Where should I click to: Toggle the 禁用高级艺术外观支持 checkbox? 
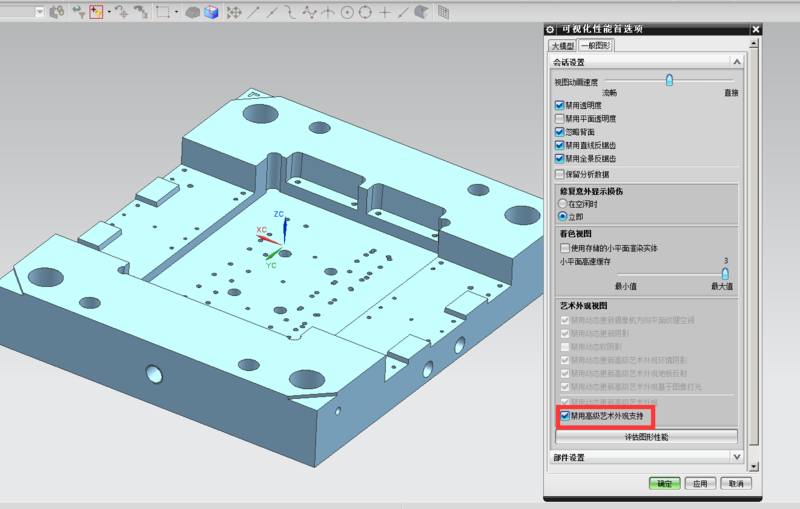(565, 415)
